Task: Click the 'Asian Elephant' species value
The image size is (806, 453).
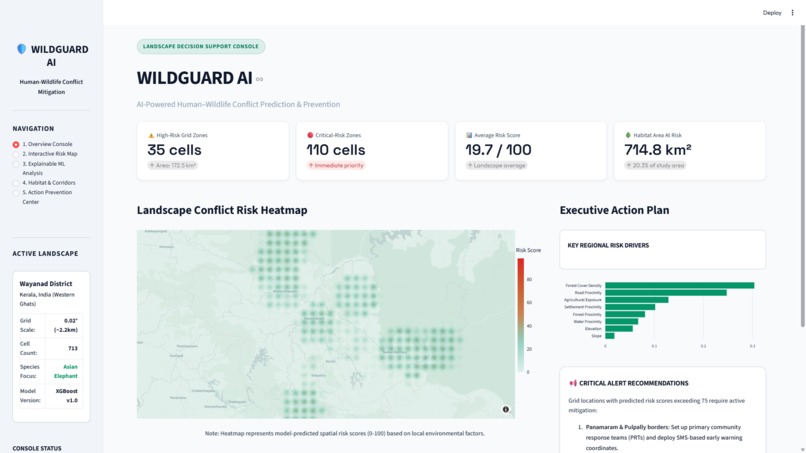Action: tap(66, 371)
